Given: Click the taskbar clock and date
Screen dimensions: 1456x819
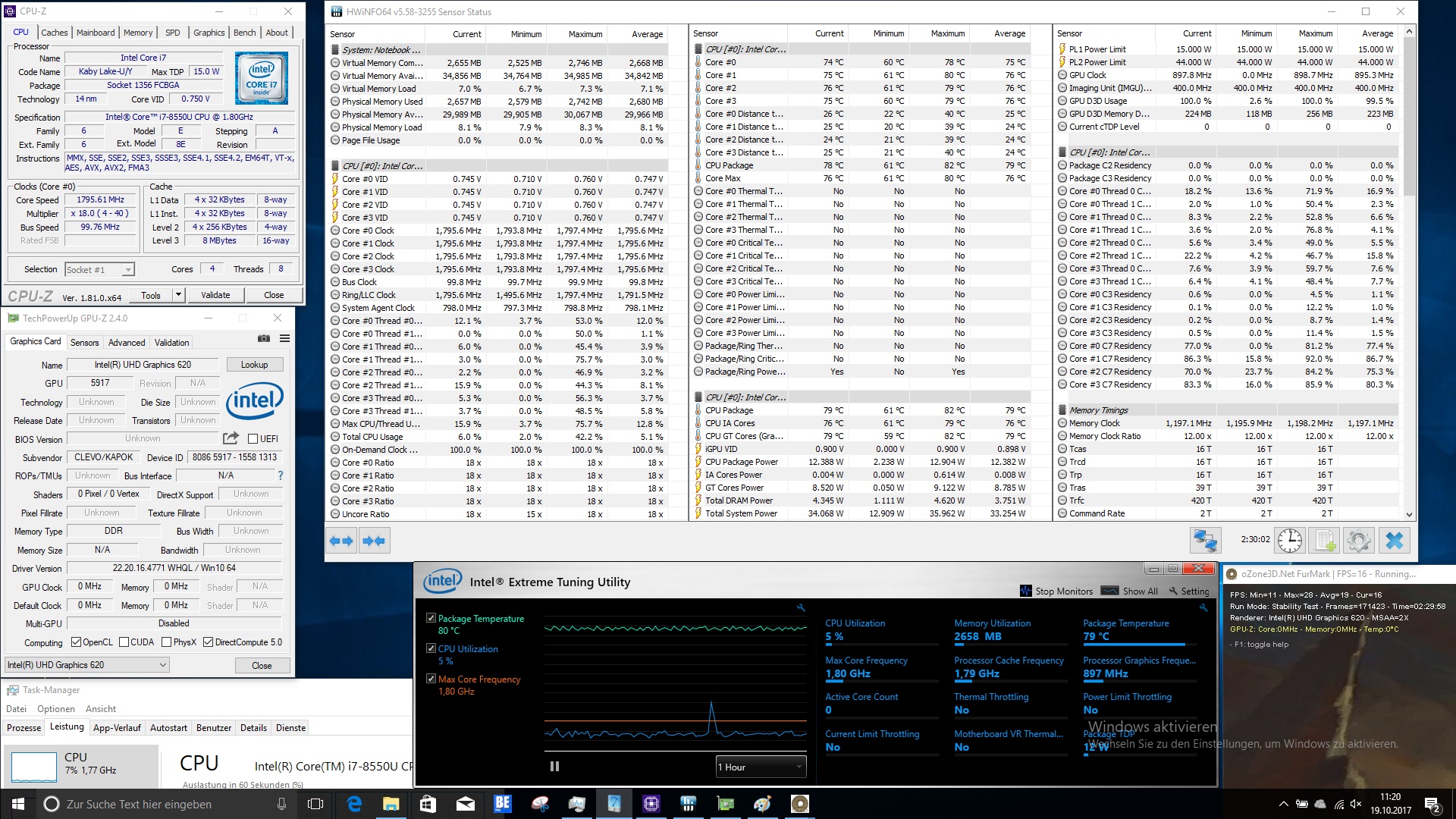Looking at the screenshot, I should click(1390, 804).
